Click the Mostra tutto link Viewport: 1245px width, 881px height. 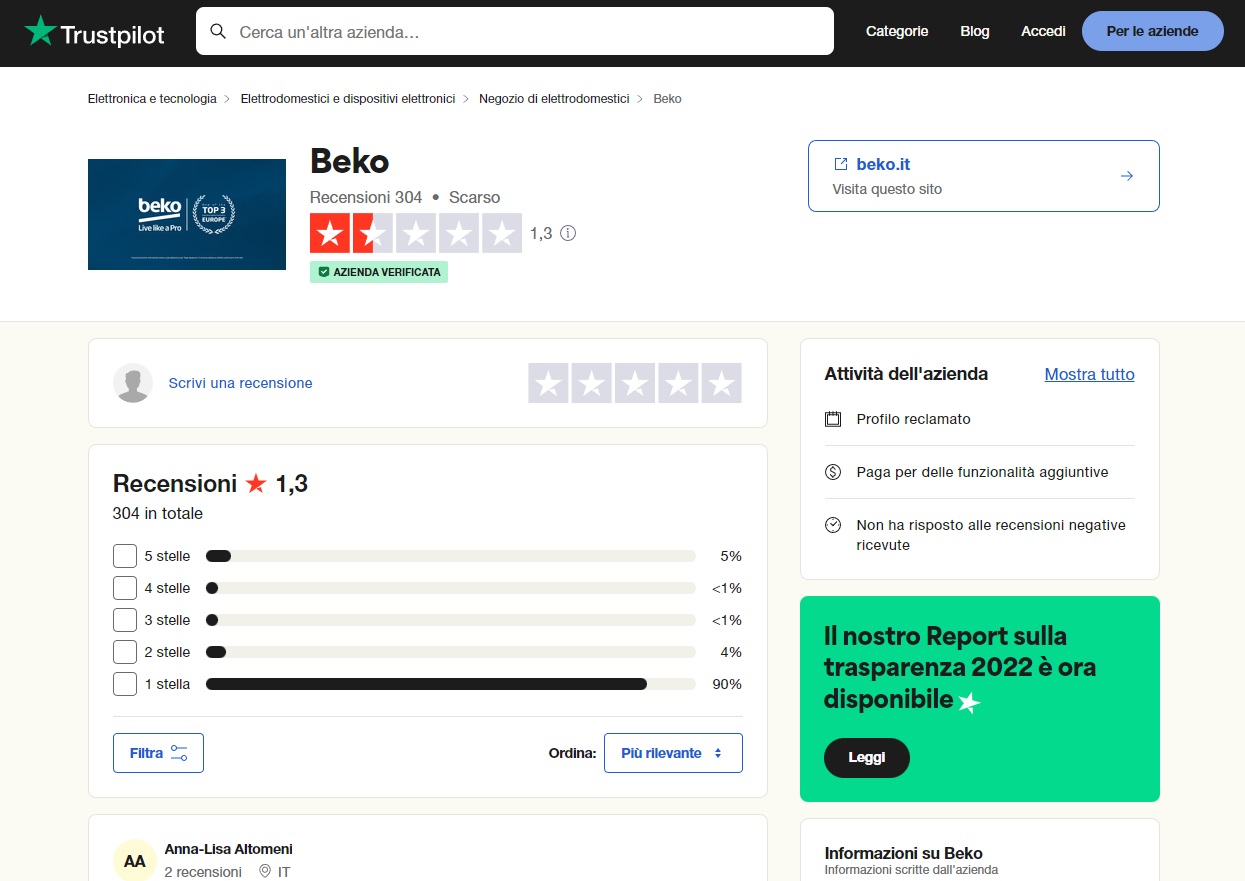[x=1090, y=374]
